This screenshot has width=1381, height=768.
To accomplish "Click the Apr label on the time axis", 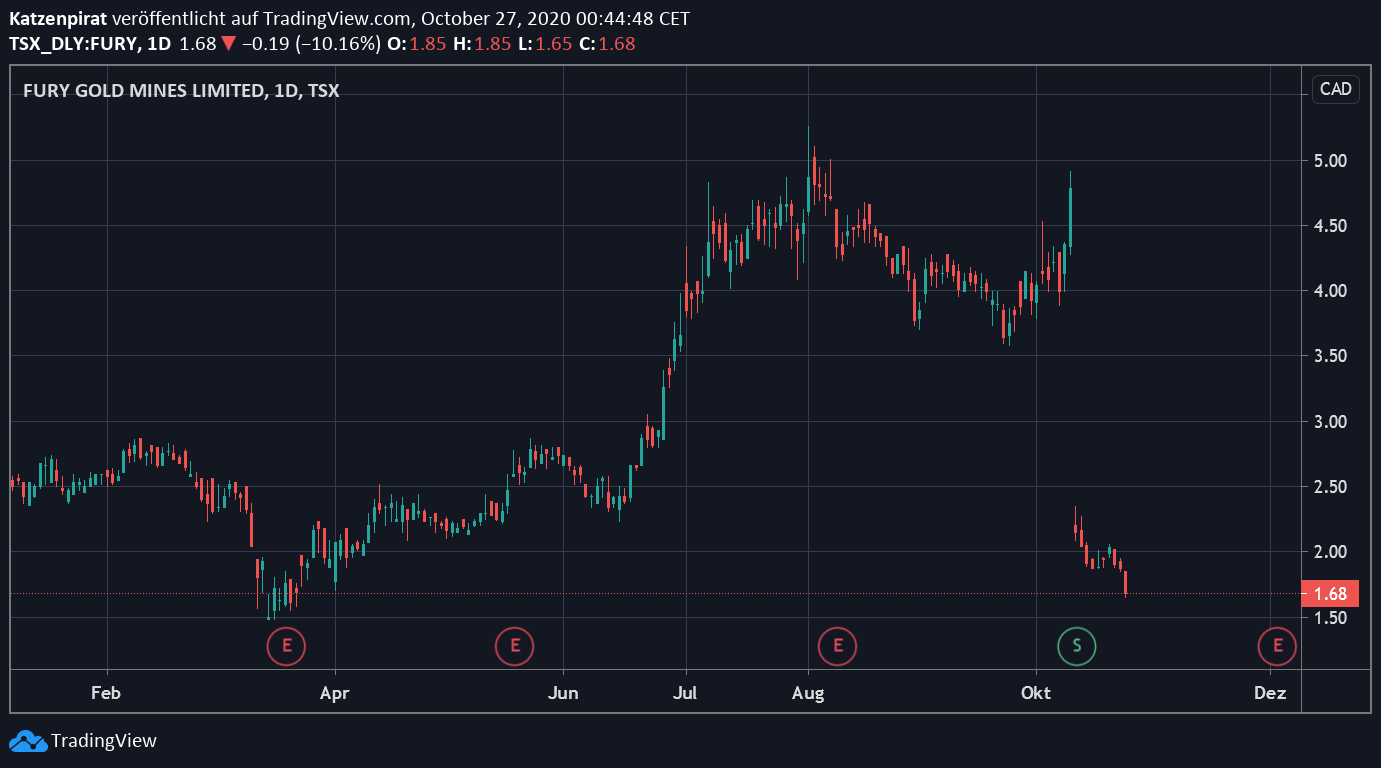I will tap(335, 693).
